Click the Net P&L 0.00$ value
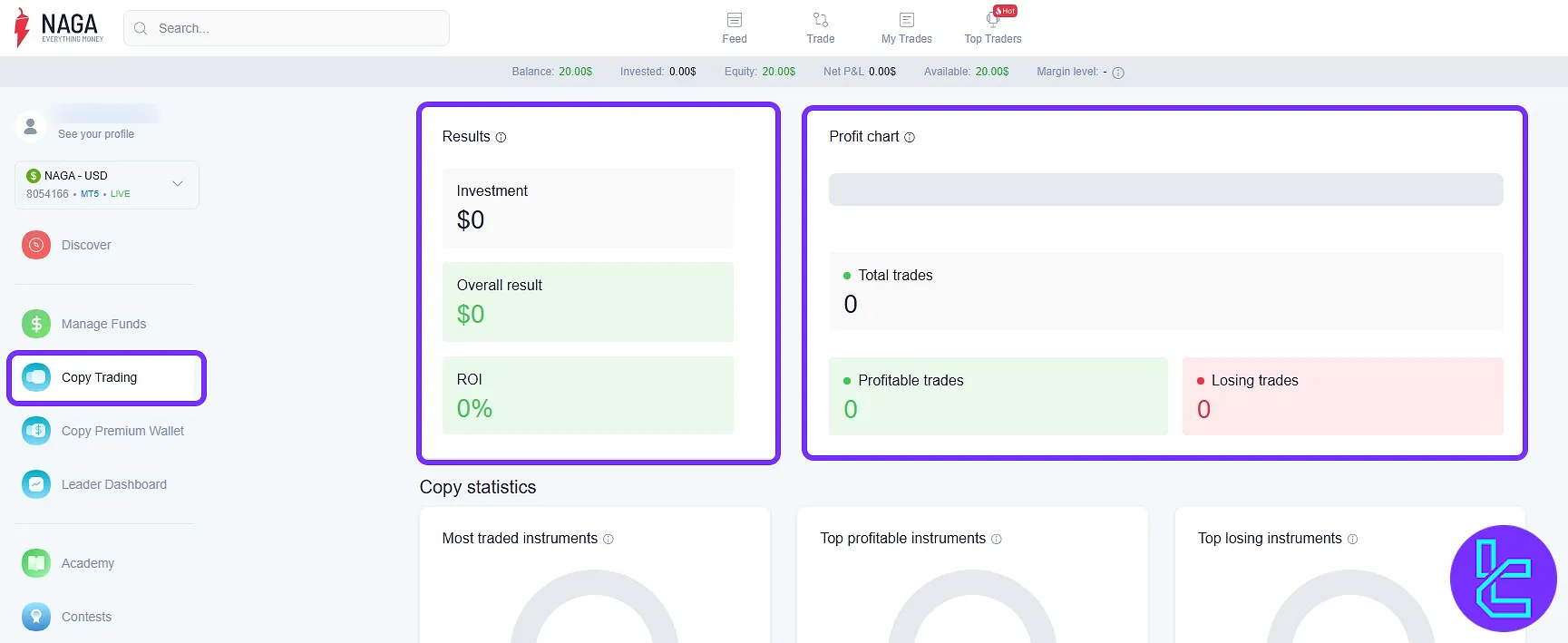Image resolution: width=1568 pixels, height=643 pixels. coord(882,72)
